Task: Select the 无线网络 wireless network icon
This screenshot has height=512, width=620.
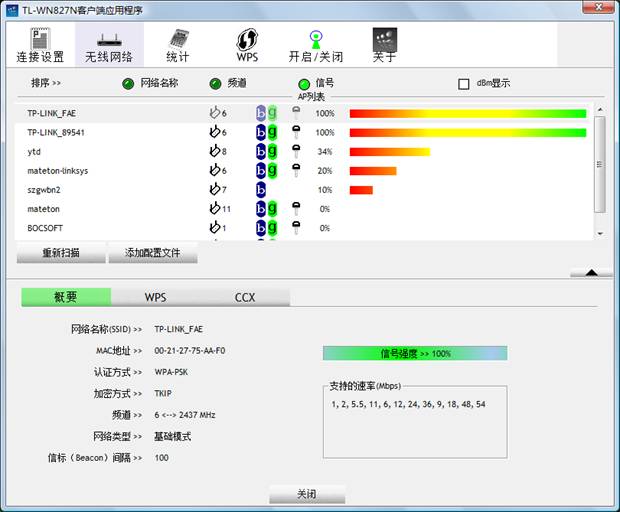Action: (108, 40)
